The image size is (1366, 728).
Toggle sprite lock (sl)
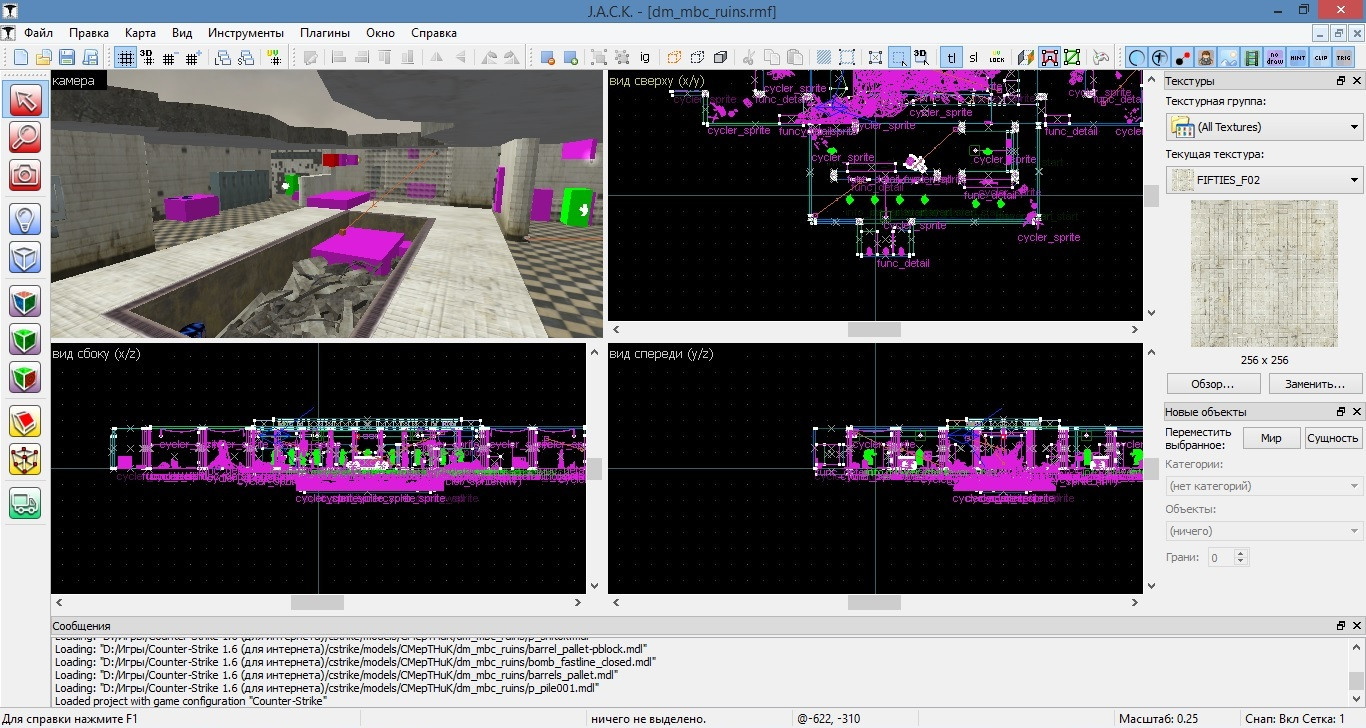pos(973,57)
